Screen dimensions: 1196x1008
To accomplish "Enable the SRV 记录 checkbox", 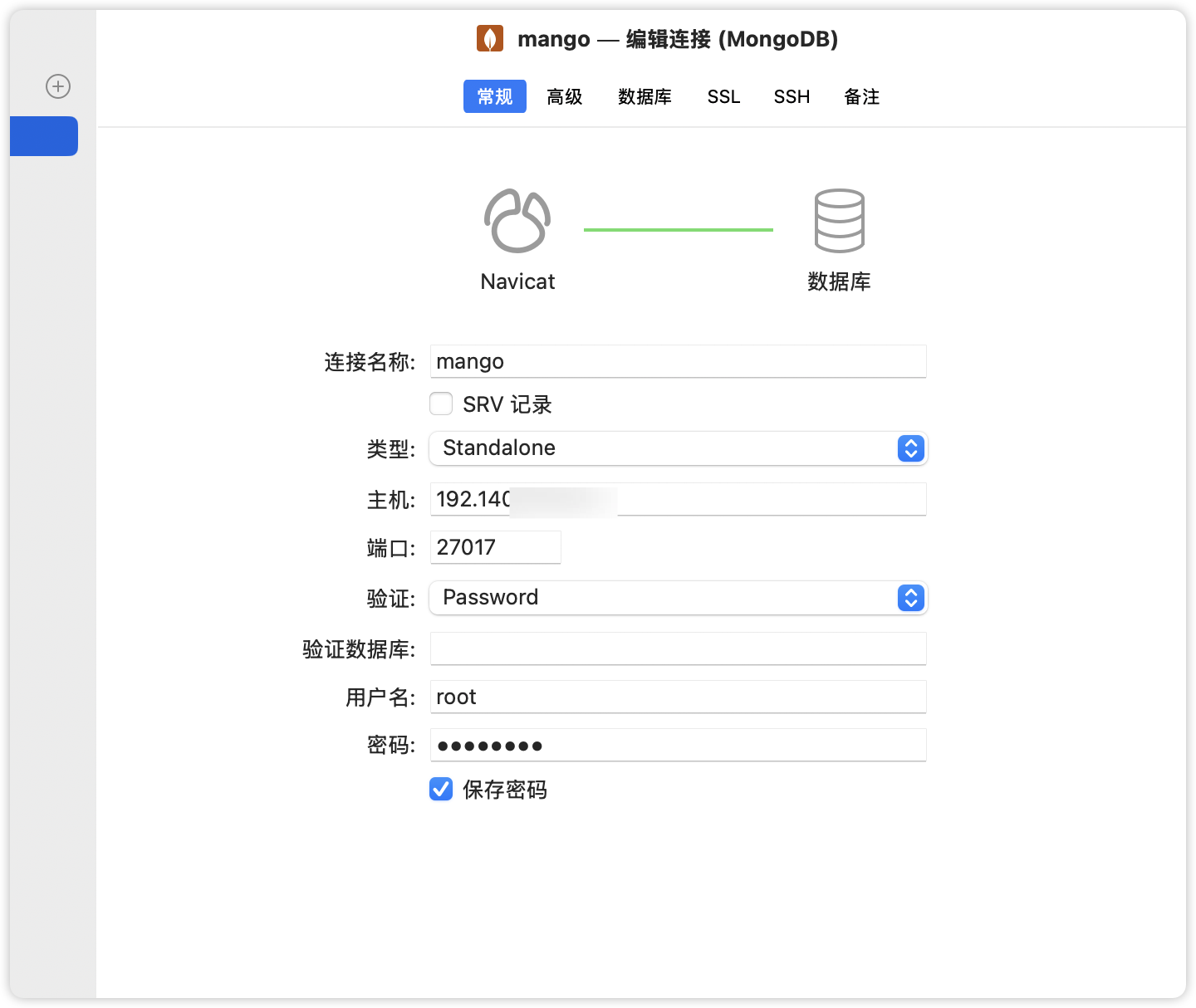I will pos(441,404).
